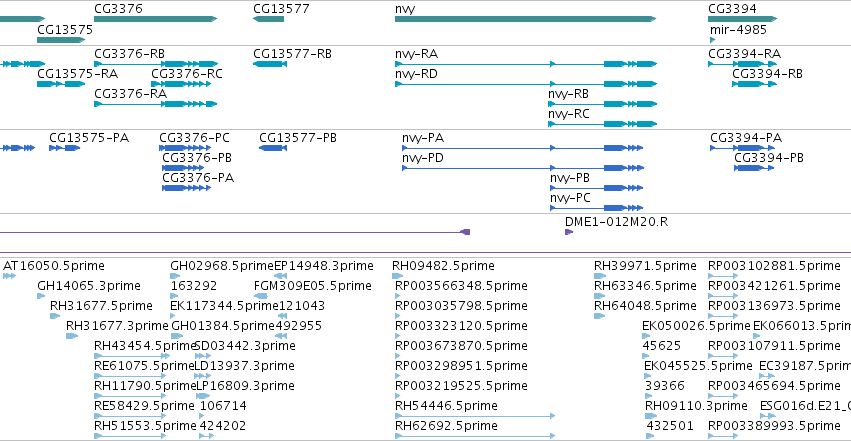Select EST RH39971.5prime
The height and width of the screenshot is (441, 851).
point(645,266)
